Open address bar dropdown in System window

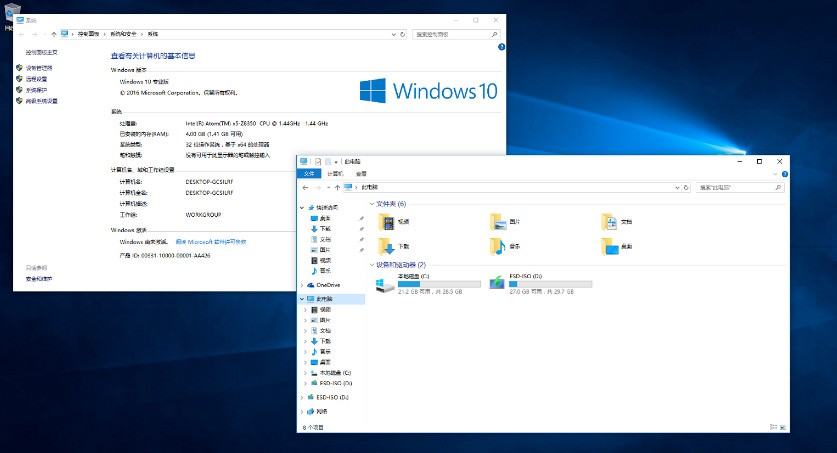[394, 34]
